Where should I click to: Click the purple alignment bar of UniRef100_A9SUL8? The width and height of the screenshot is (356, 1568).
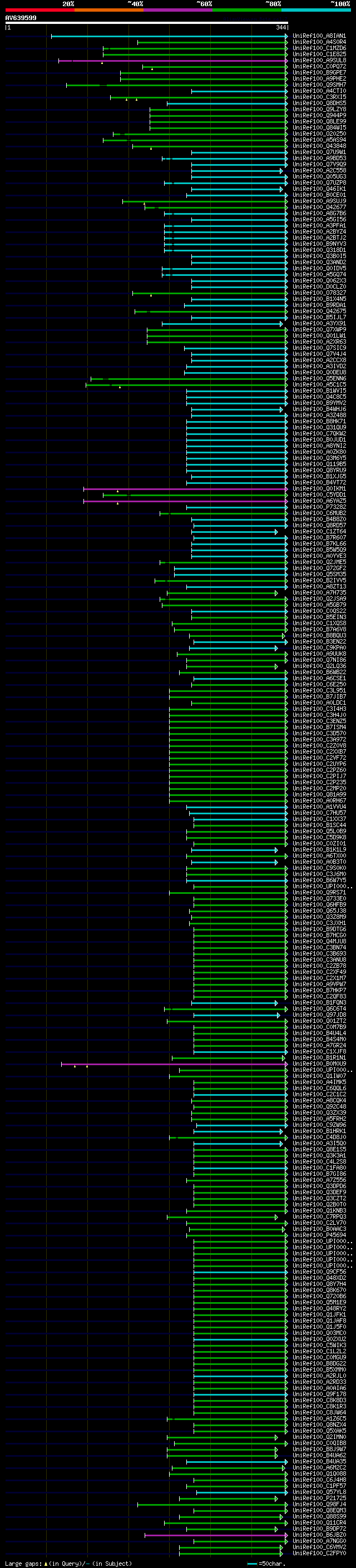point(173,61)
